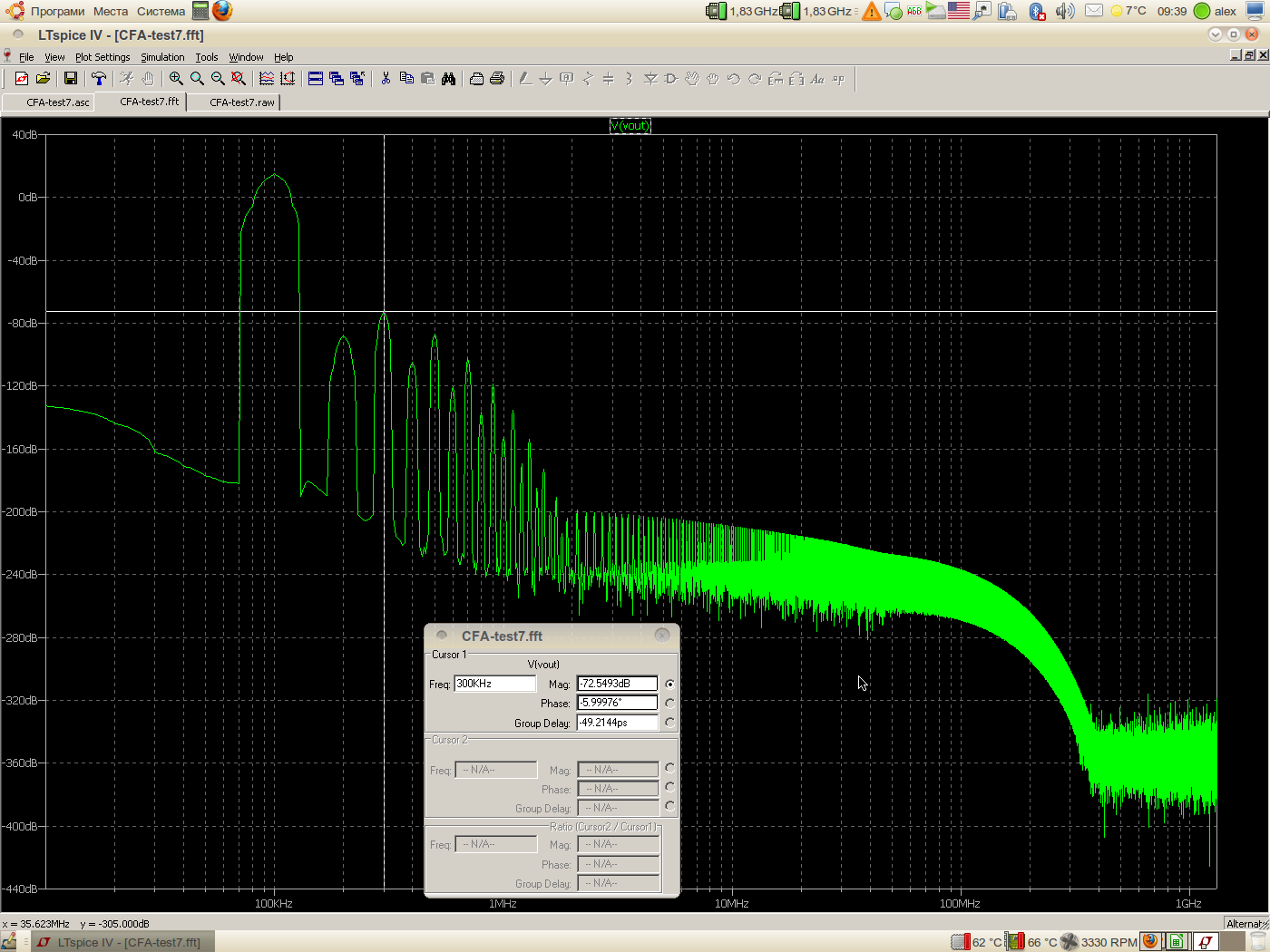The width and height of the screenshot is (1270, 952).
Task: Click the Run simulation running-man icon
Action: [127, 79]
